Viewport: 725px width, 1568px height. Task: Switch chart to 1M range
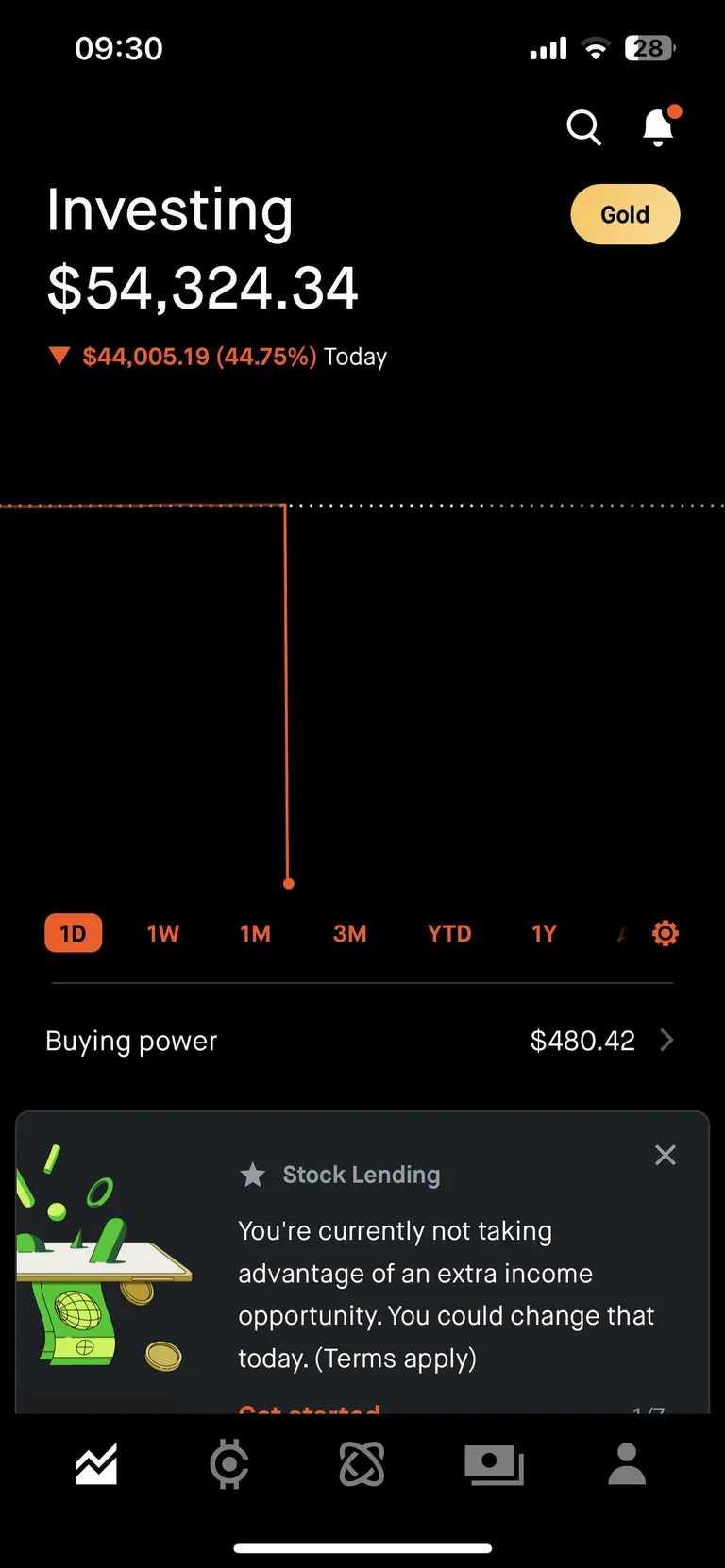(x=255, y=934)
